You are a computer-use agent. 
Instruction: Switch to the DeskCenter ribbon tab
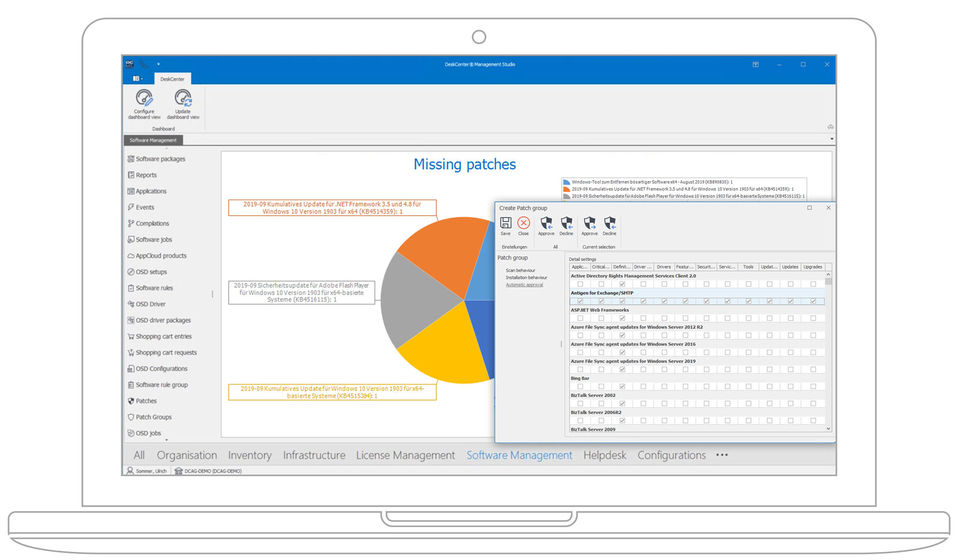coord(172,79)
